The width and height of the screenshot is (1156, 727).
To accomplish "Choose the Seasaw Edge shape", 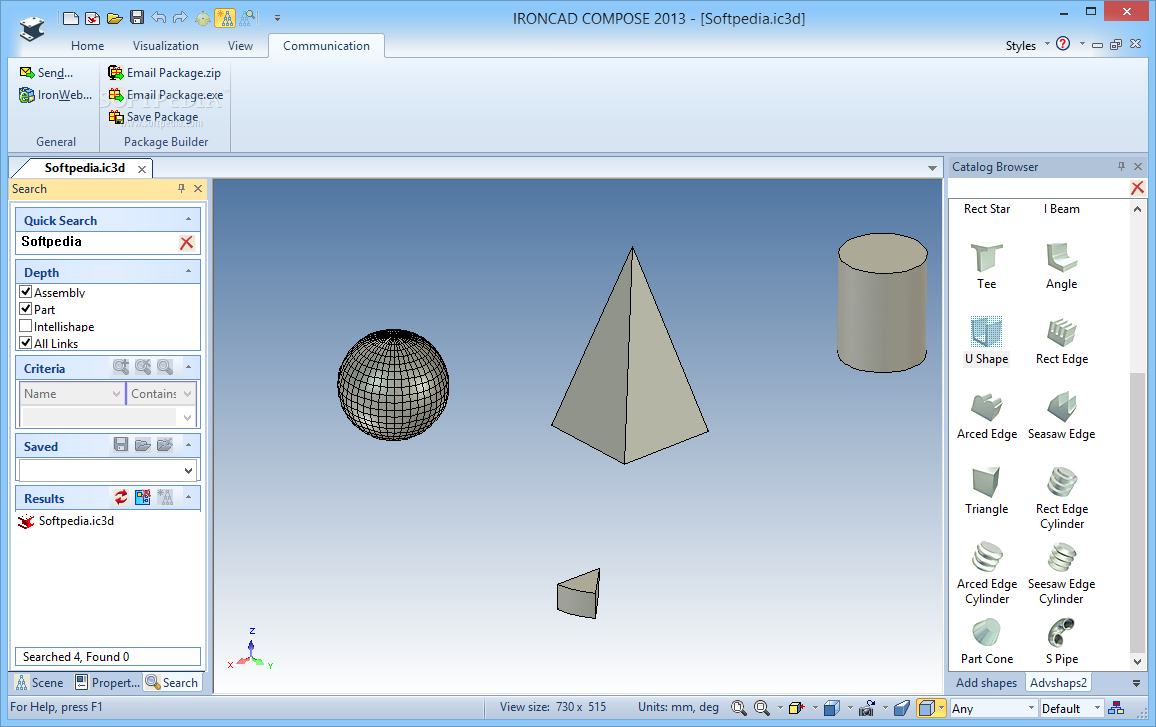I will point(1062,416).
